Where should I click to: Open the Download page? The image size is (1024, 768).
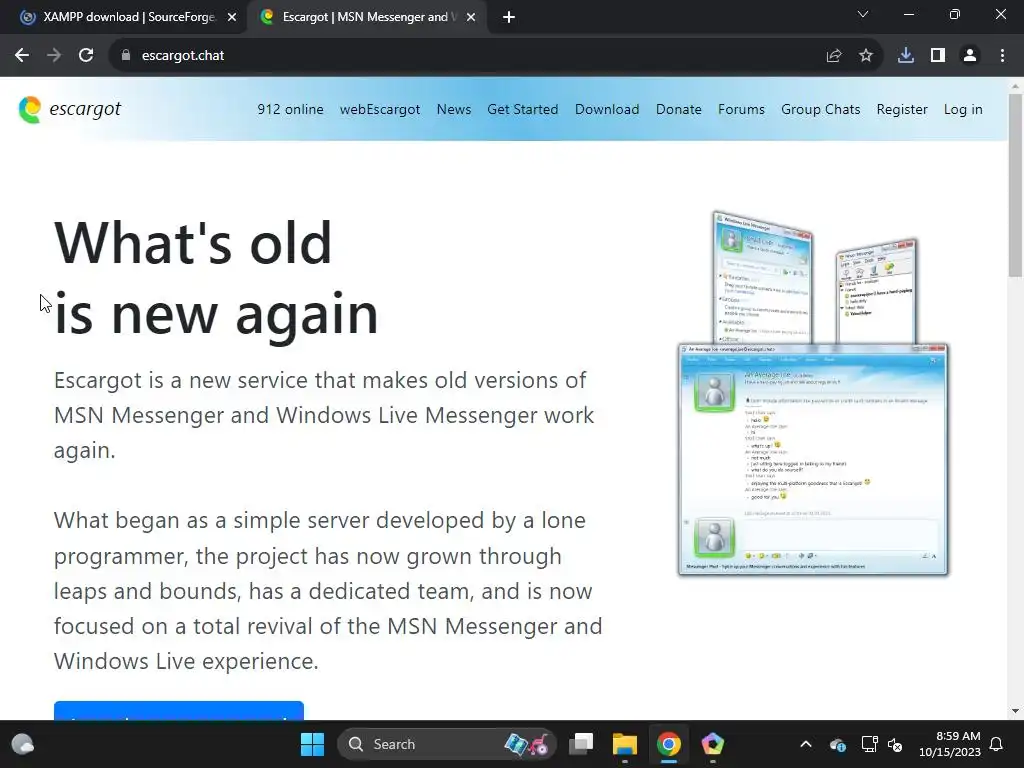[x=607, y=109]
